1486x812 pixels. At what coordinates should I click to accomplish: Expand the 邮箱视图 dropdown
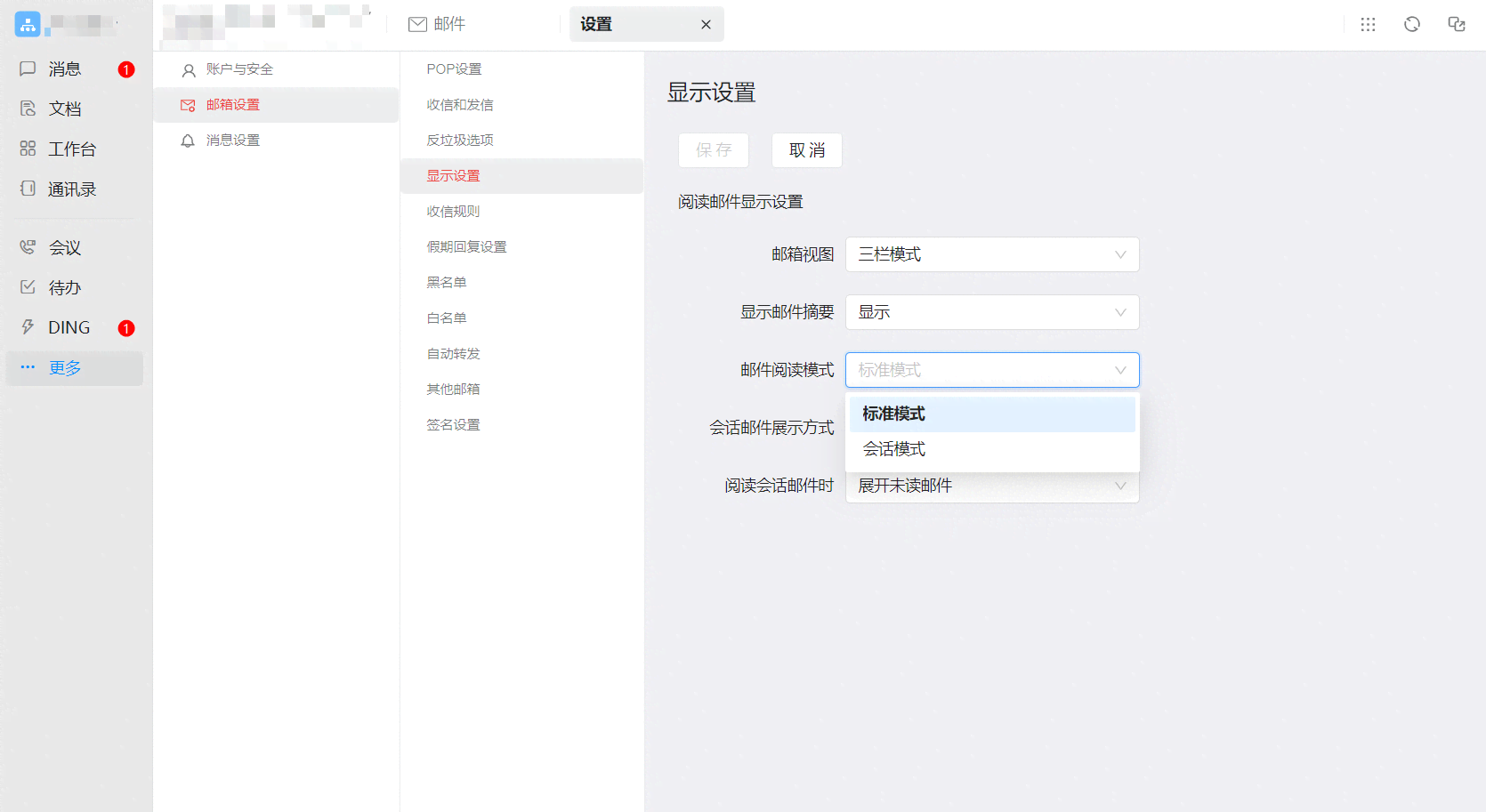pyautogui.click(x=992, y=254)
